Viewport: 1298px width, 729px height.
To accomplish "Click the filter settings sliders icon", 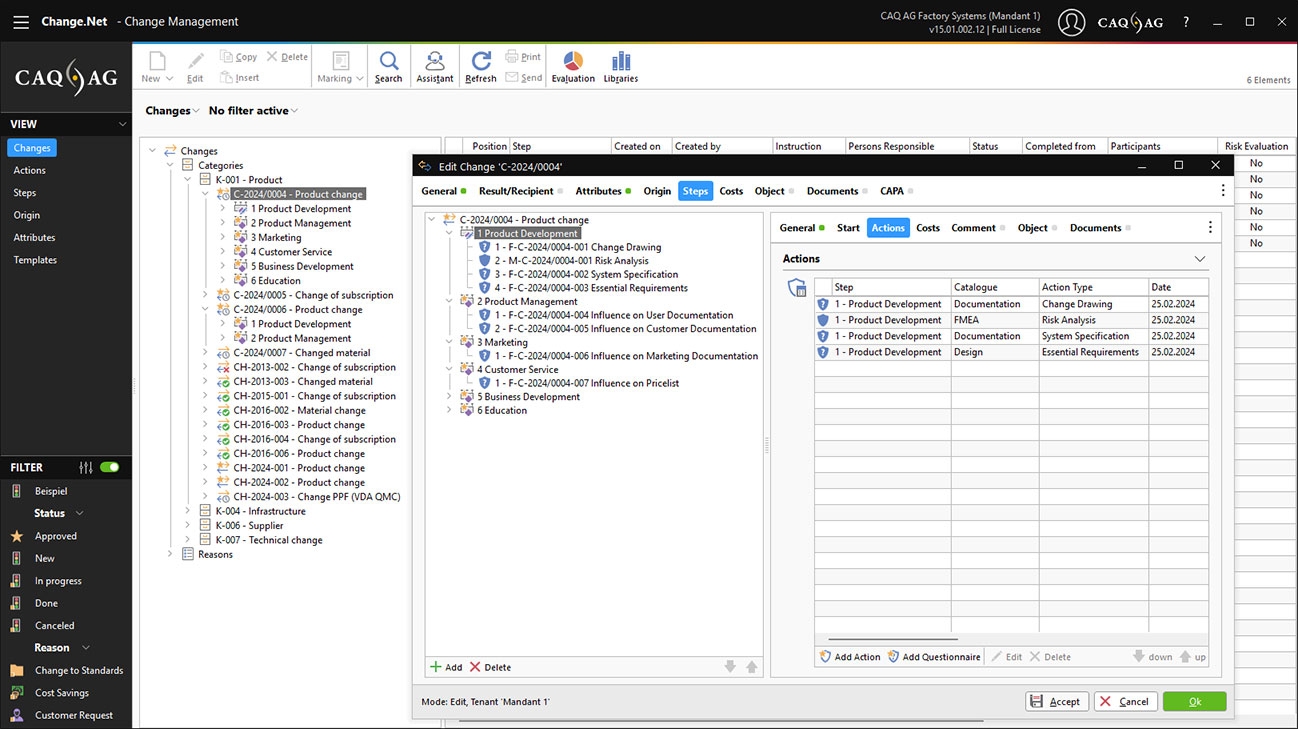I will [x=86, y=467].
